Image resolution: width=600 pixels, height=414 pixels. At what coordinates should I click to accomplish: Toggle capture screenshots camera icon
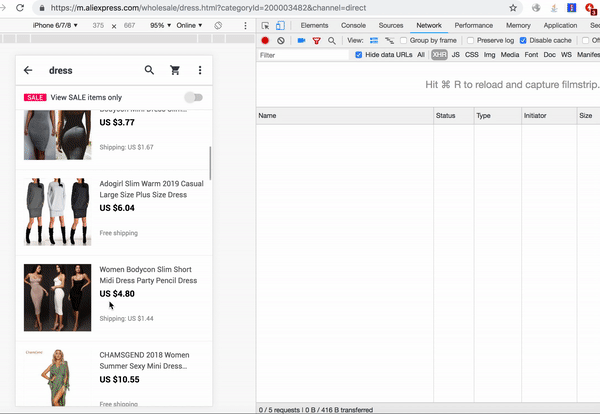301,40
